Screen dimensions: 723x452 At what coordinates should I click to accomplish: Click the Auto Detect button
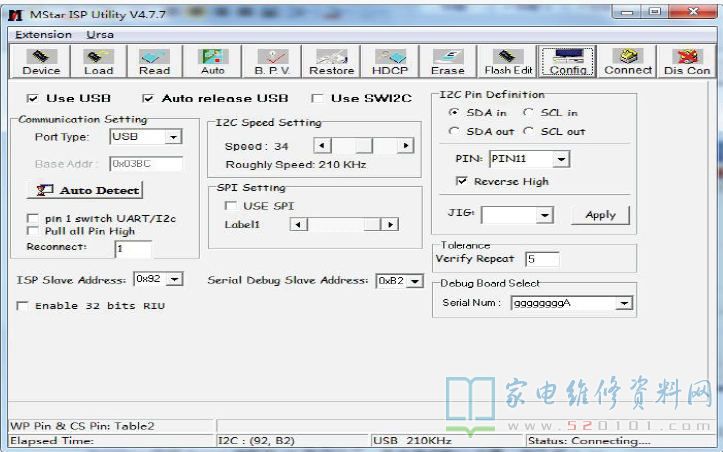pyautogui.click(x=85, y=190)
